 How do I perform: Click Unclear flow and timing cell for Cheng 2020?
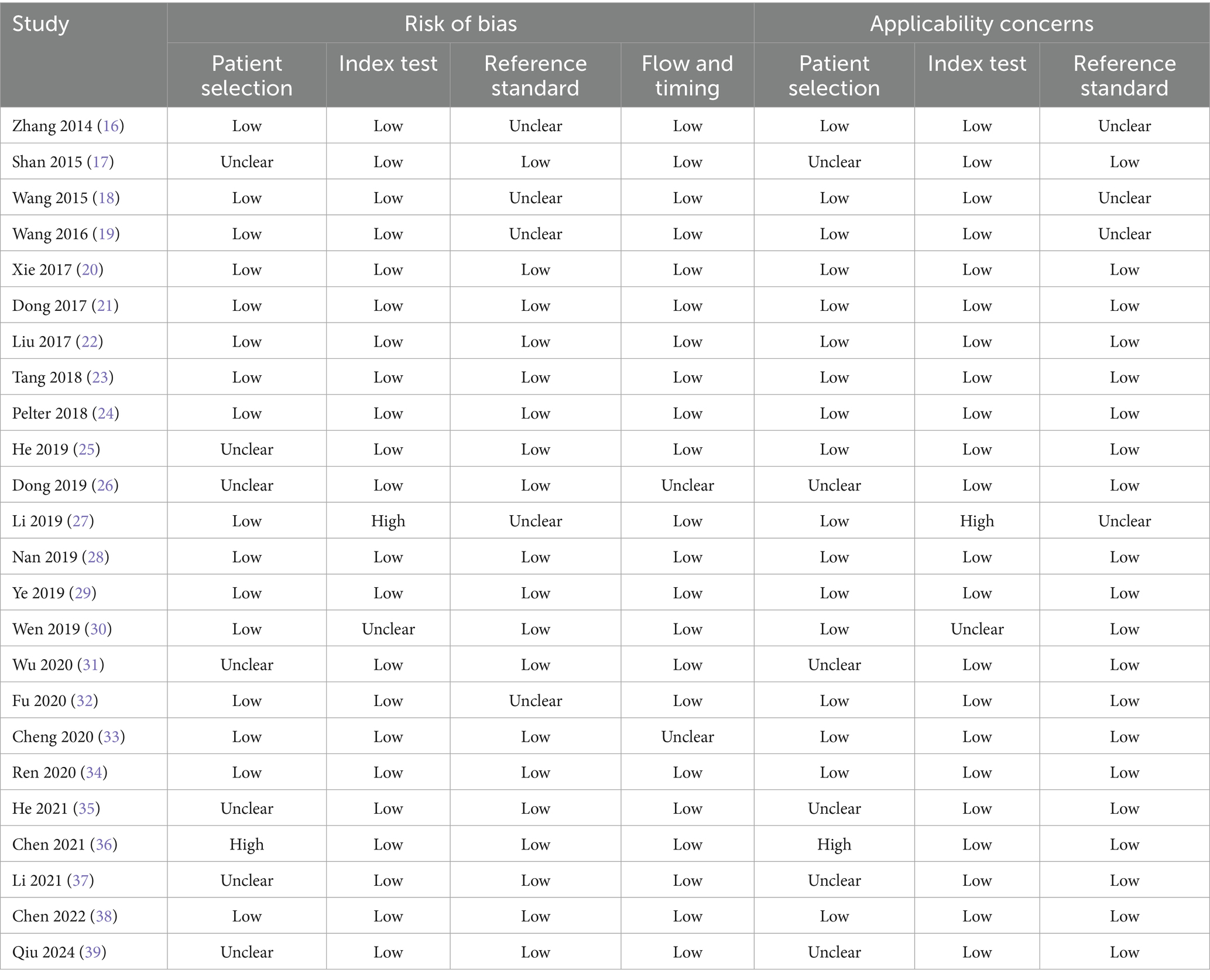click(x=687, y=736)
